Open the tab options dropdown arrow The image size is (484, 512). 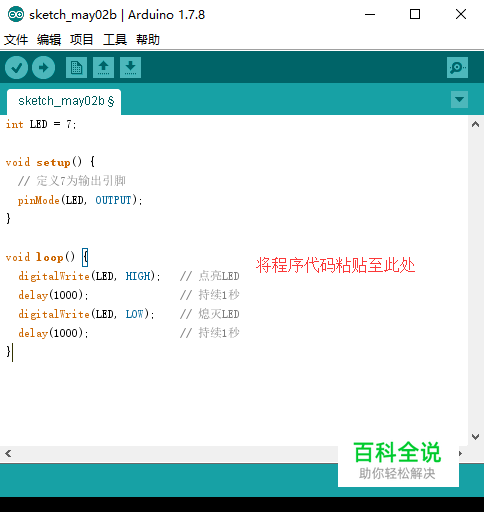tap(459, 99)
